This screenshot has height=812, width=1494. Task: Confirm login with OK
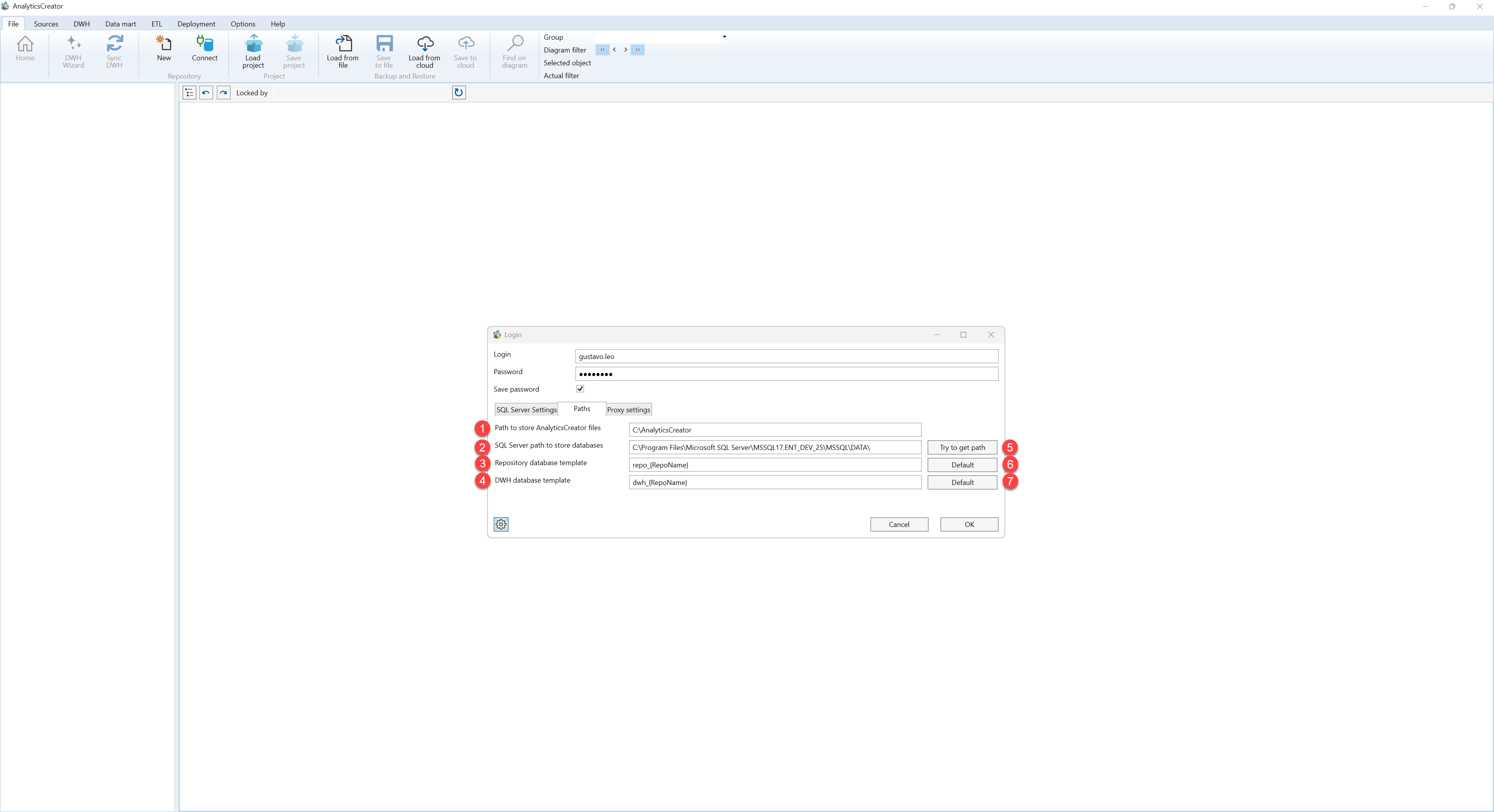pos(969,525)
